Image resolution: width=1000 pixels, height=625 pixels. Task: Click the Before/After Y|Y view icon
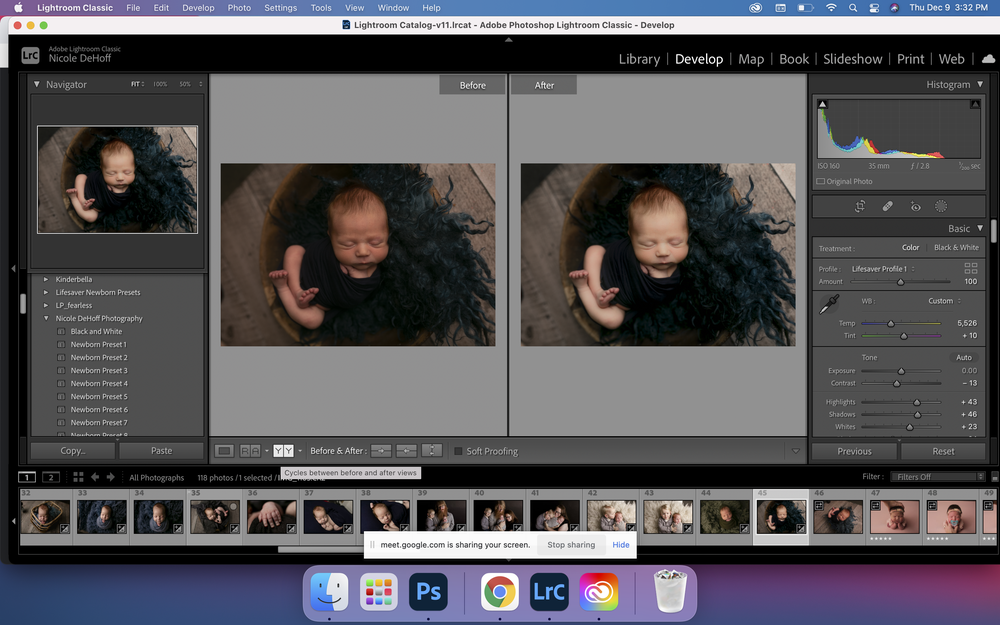(x=283, y=451)
